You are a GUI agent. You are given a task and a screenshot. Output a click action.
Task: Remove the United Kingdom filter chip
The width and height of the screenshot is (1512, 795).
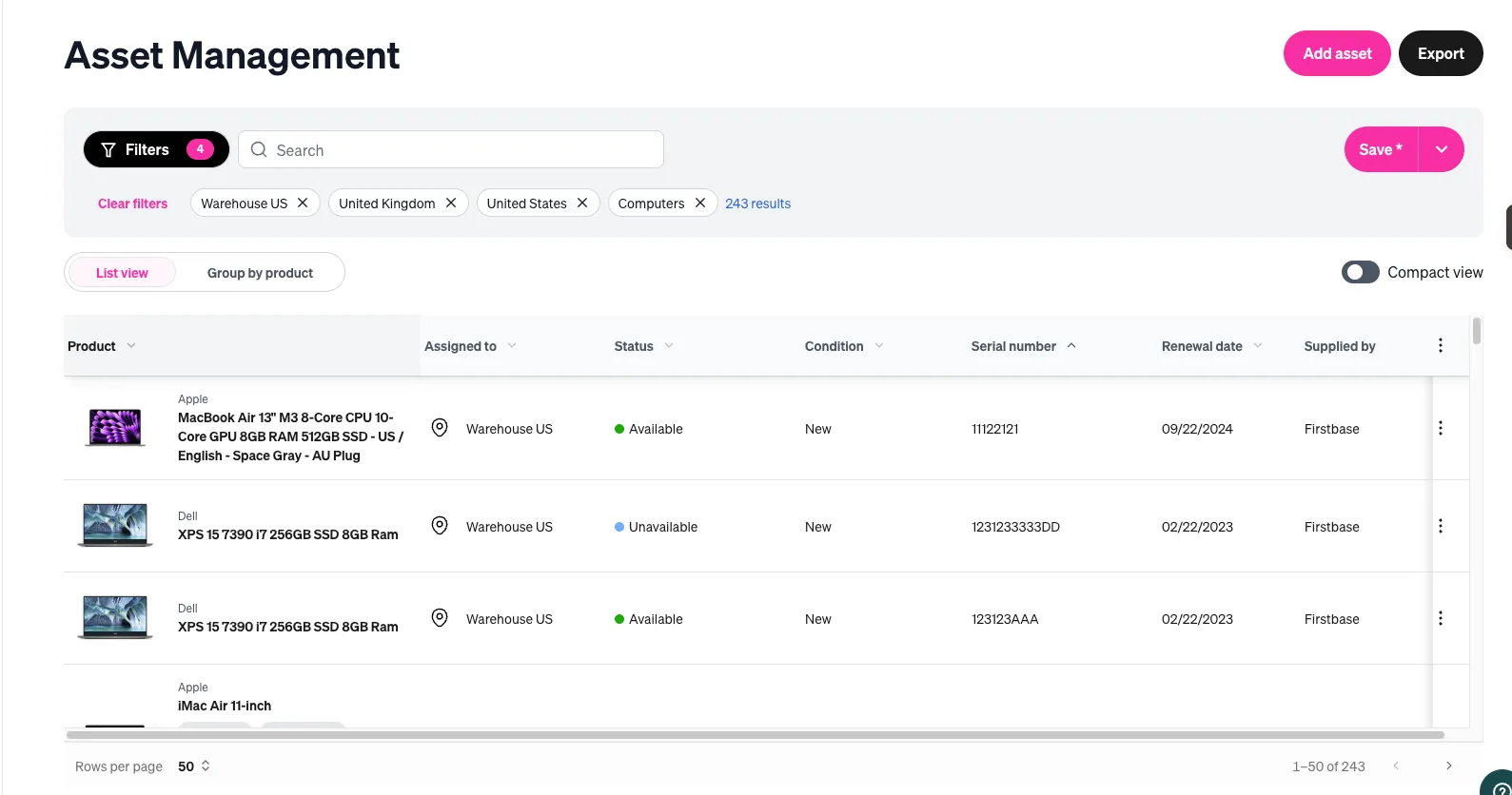(451, 203)
